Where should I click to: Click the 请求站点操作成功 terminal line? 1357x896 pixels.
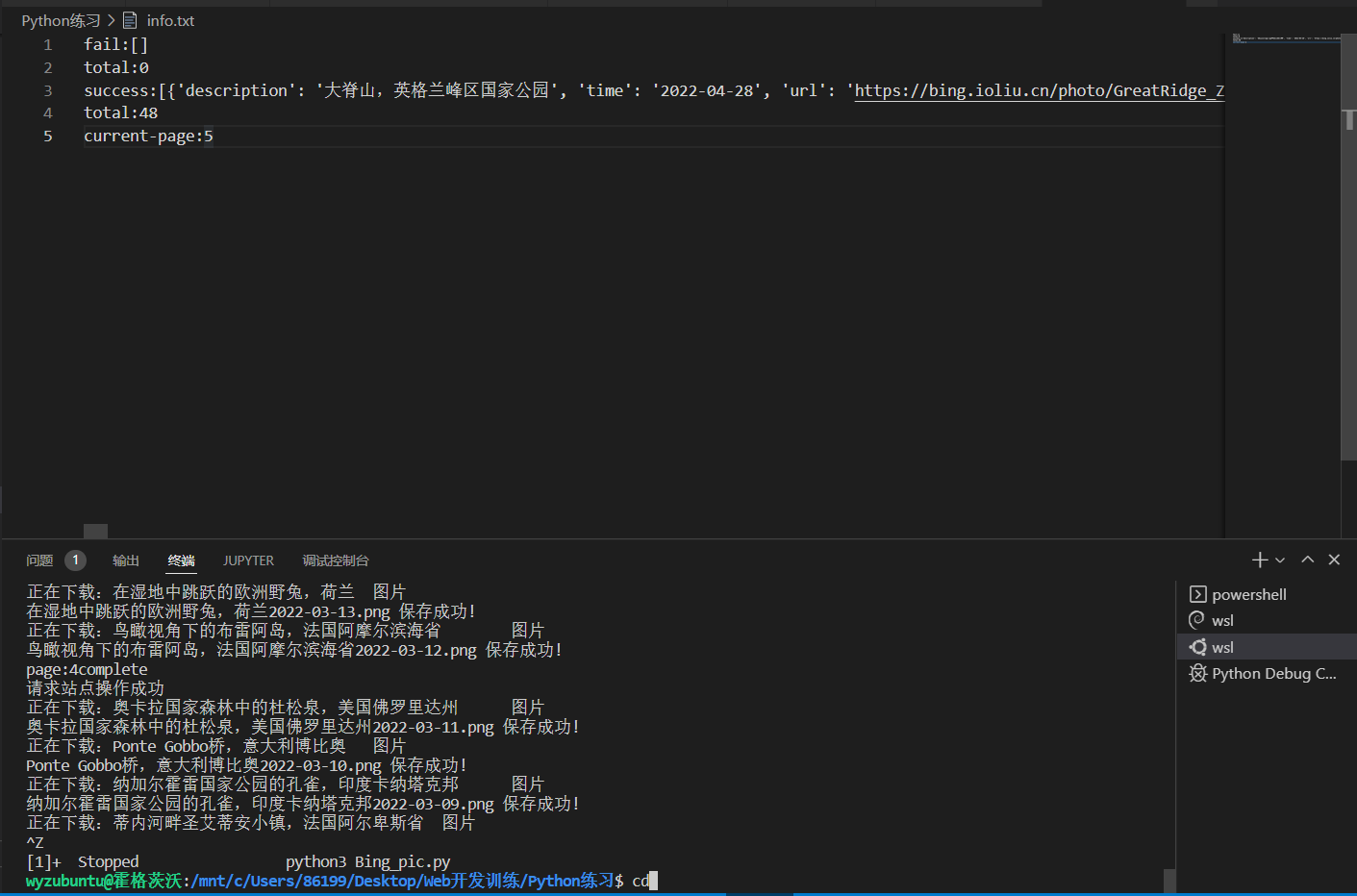pos(95,688)
